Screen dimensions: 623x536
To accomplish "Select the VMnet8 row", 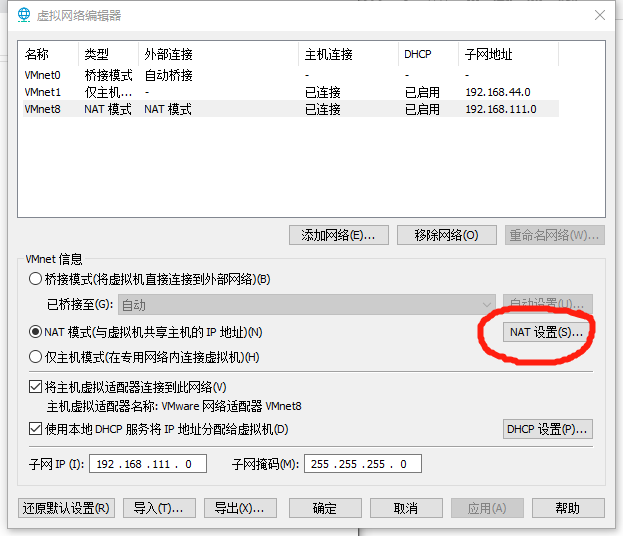I will 291,109.
